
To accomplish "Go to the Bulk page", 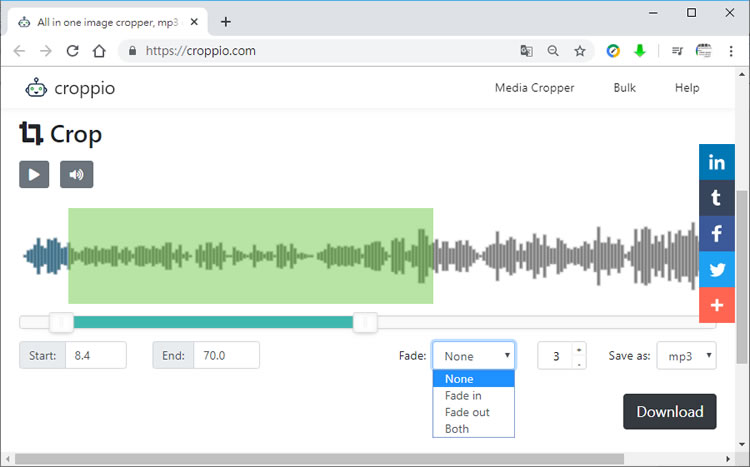I will (624, 88).
